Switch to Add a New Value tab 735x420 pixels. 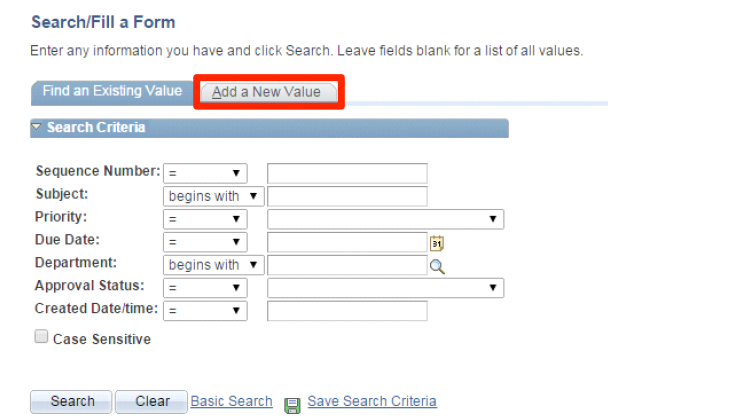pos(269,92)
